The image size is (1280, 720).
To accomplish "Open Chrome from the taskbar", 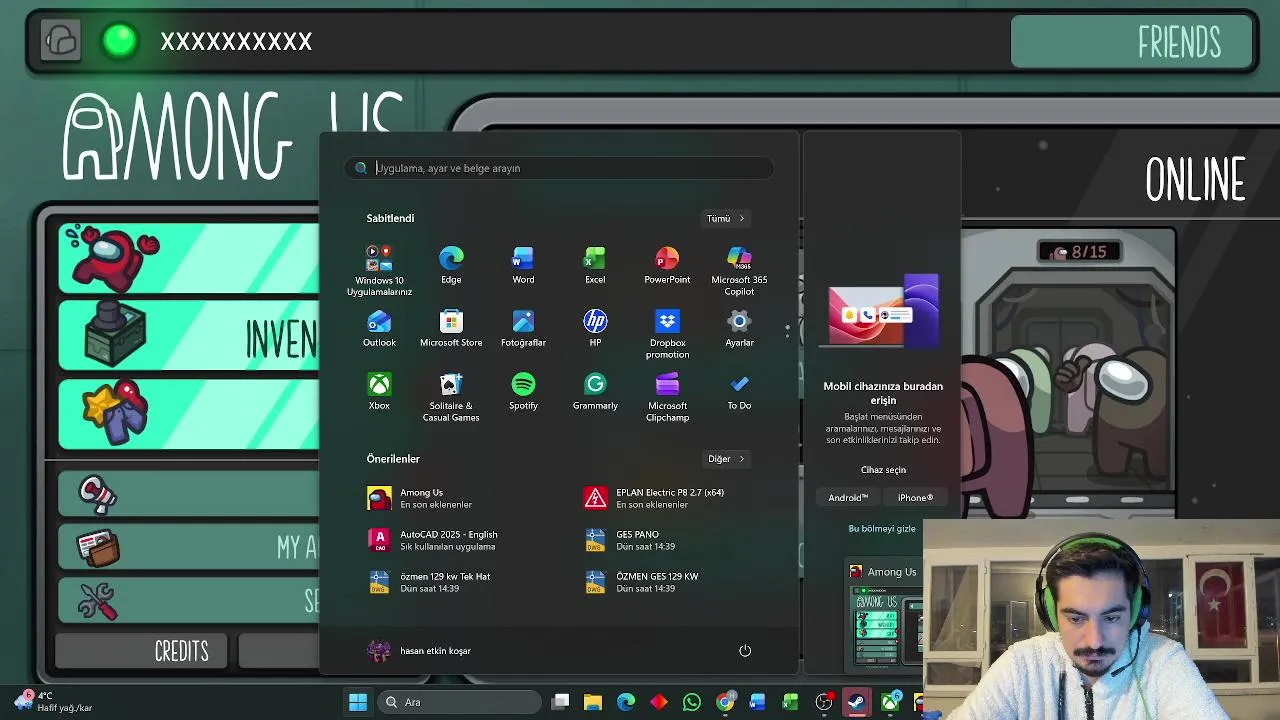I will click(x=725, y=702).
